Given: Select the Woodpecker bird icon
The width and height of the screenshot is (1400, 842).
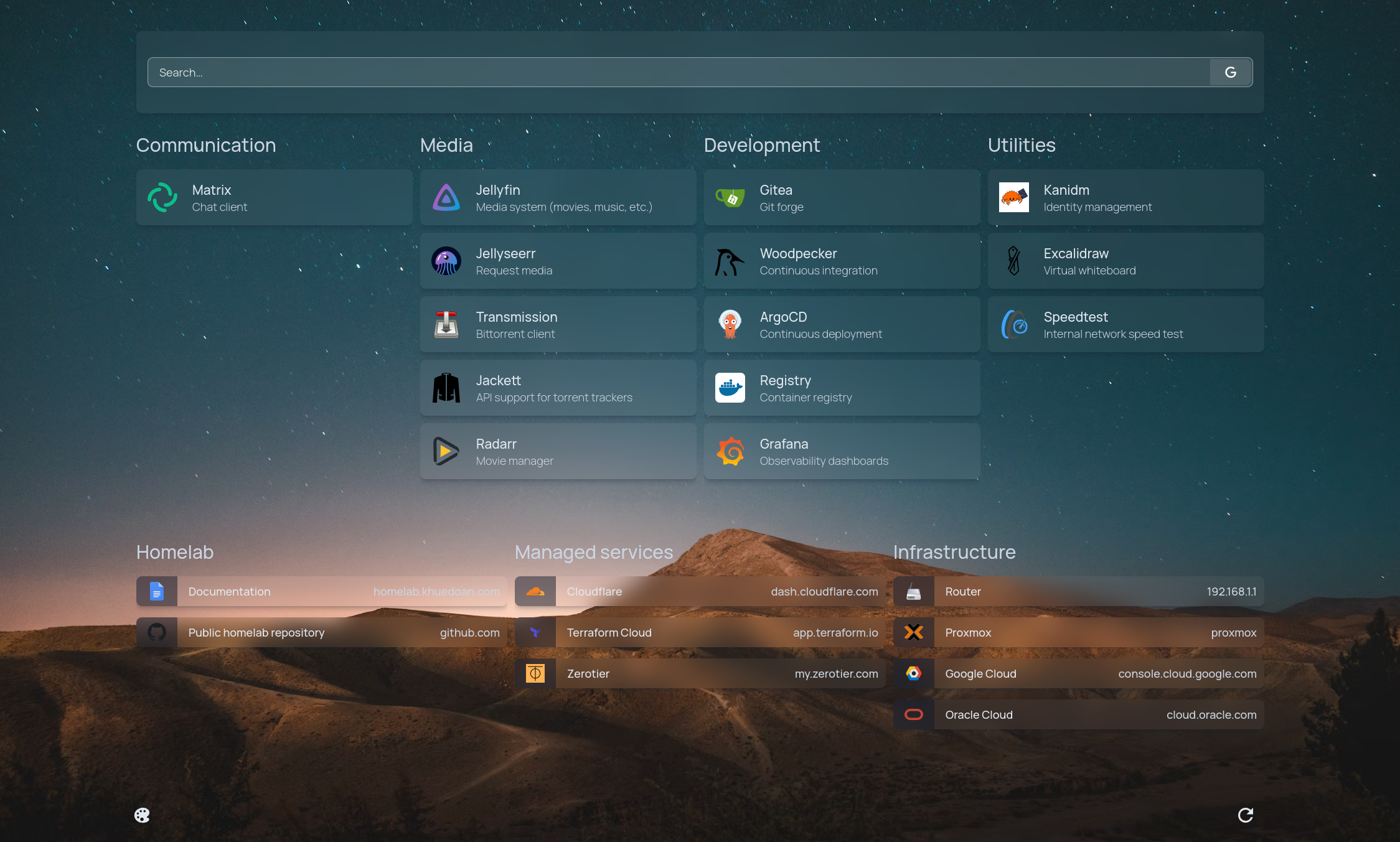Looking at the screenshot, I should pyautogui.click(x=730, y=261).
